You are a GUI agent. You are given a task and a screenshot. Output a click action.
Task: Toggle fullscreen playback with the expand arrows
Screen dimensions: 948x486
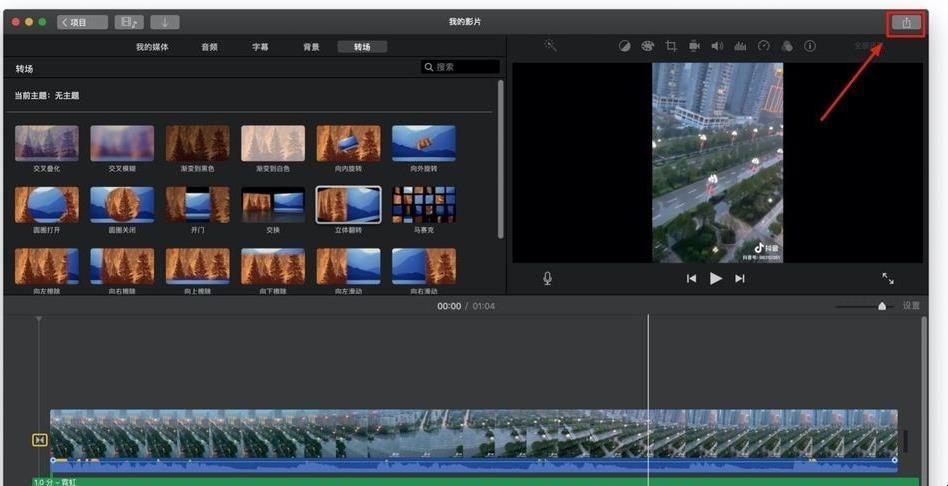[x=888, y=279]
